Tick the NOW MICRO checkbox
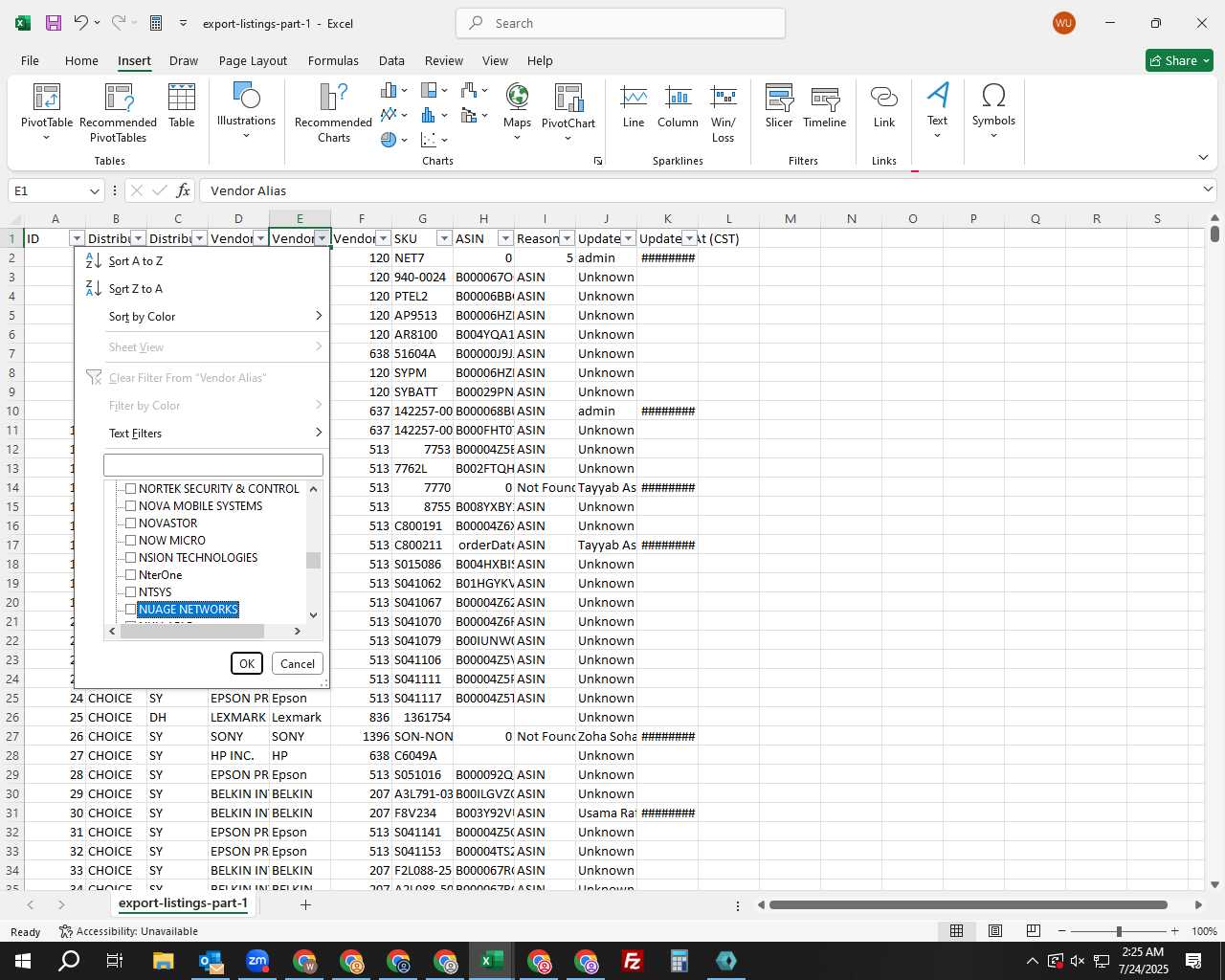The image size is (1225, 980). click(x=131, y=541)
